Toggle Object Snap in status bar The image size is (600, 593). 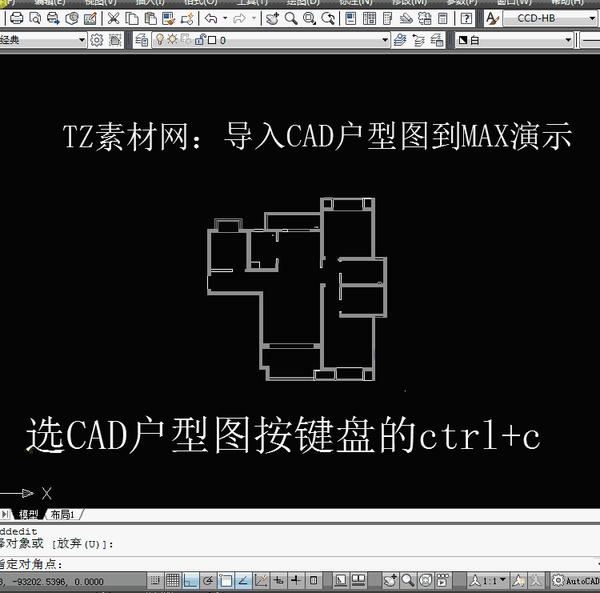pos(225,581)
